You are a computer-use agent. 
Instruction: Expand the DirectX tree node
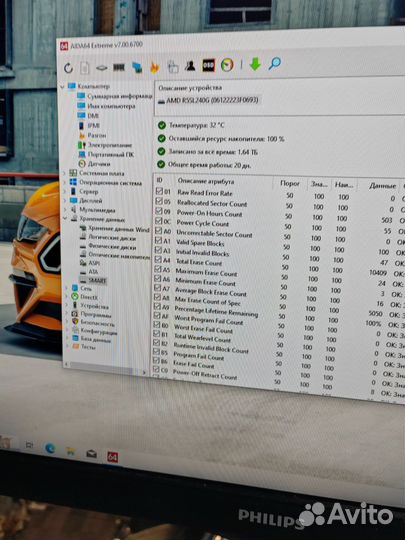pyautogui.click(x=66, y=297)
